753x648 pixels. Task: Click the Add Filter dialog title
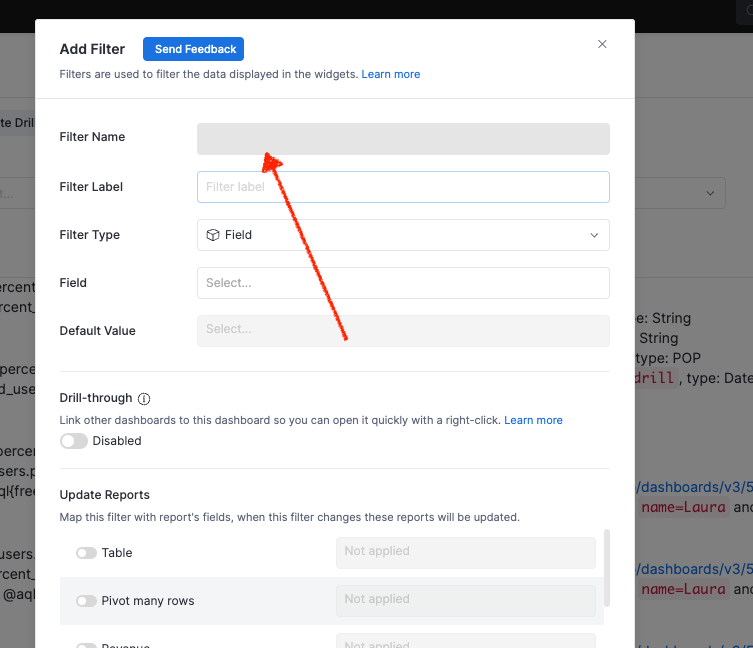(92, 49)
